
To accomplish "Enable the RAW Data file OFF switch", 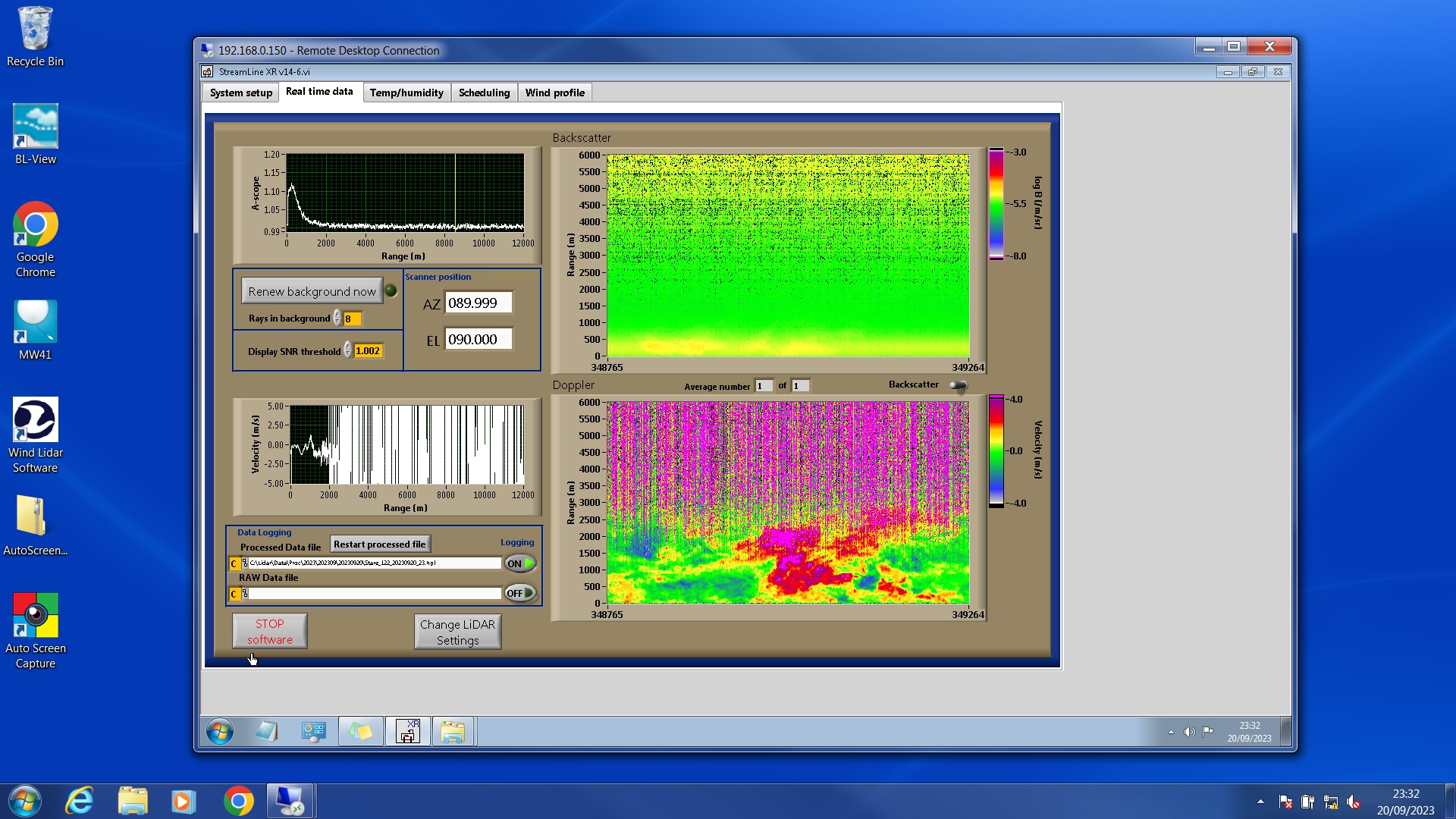I will pyautogui.click(x=520, y=593).
